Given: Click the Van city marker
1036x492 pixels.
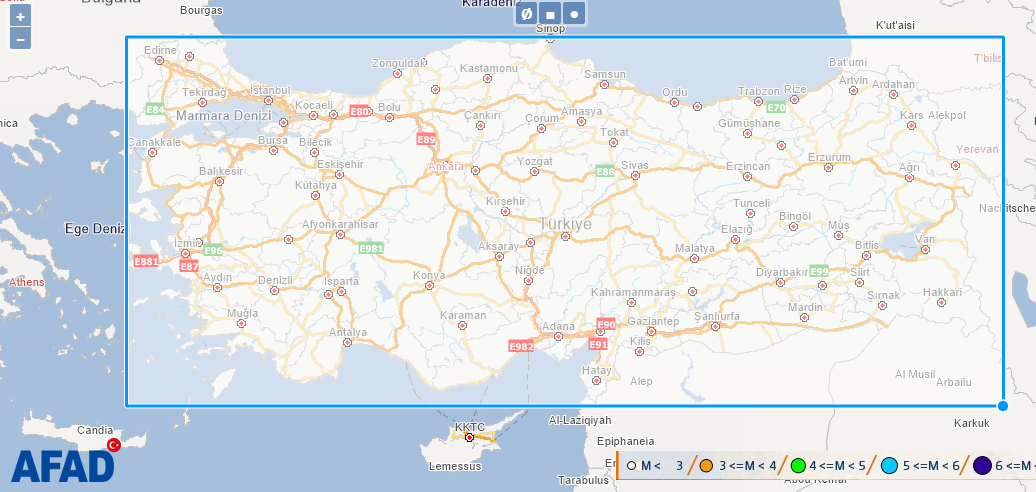Looking at the screenshot, I should click(925, 250).
